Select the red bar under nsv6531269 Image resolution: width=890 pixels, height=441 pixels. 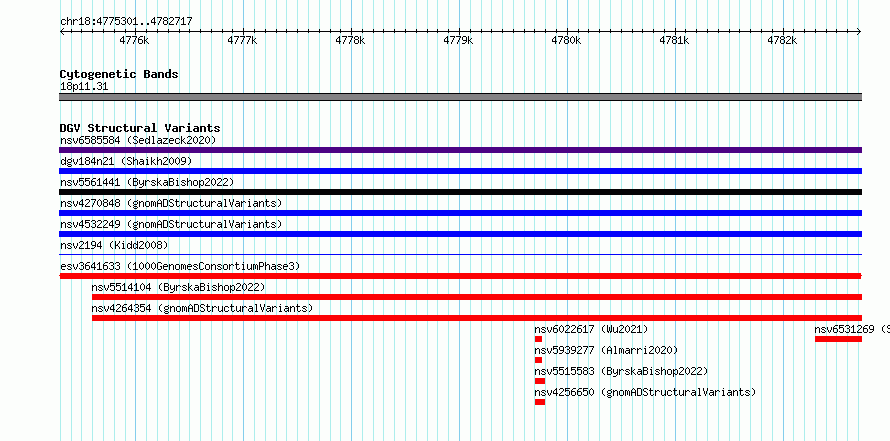pos(838,339)
